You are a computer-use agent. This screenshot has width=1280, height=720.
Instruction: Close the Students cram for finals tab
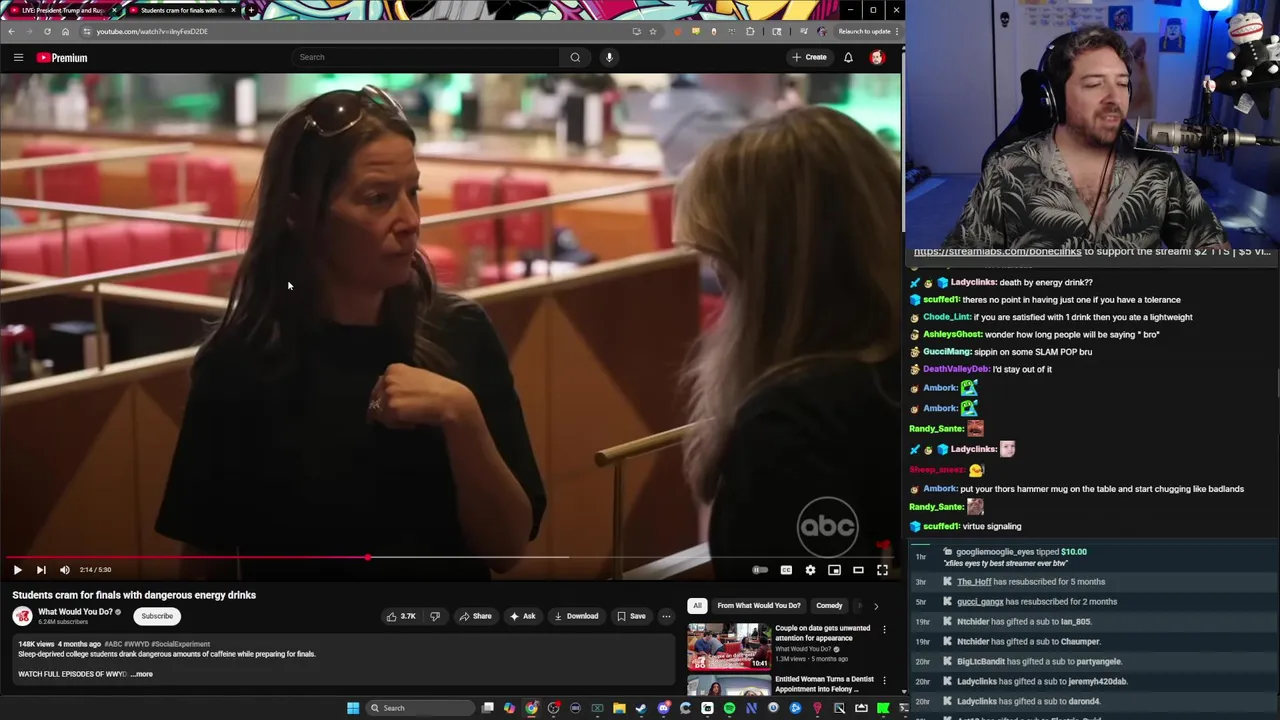point(234,10)
